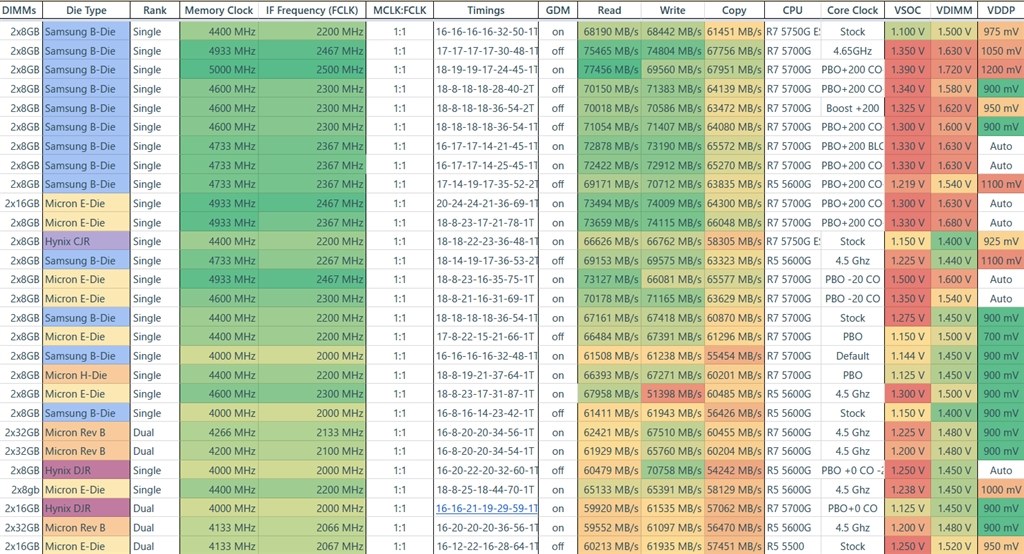This screenshot has width=1024, height=554.
Task: Click the 2133 MHz FCLK cell
Action: (312, 432)
